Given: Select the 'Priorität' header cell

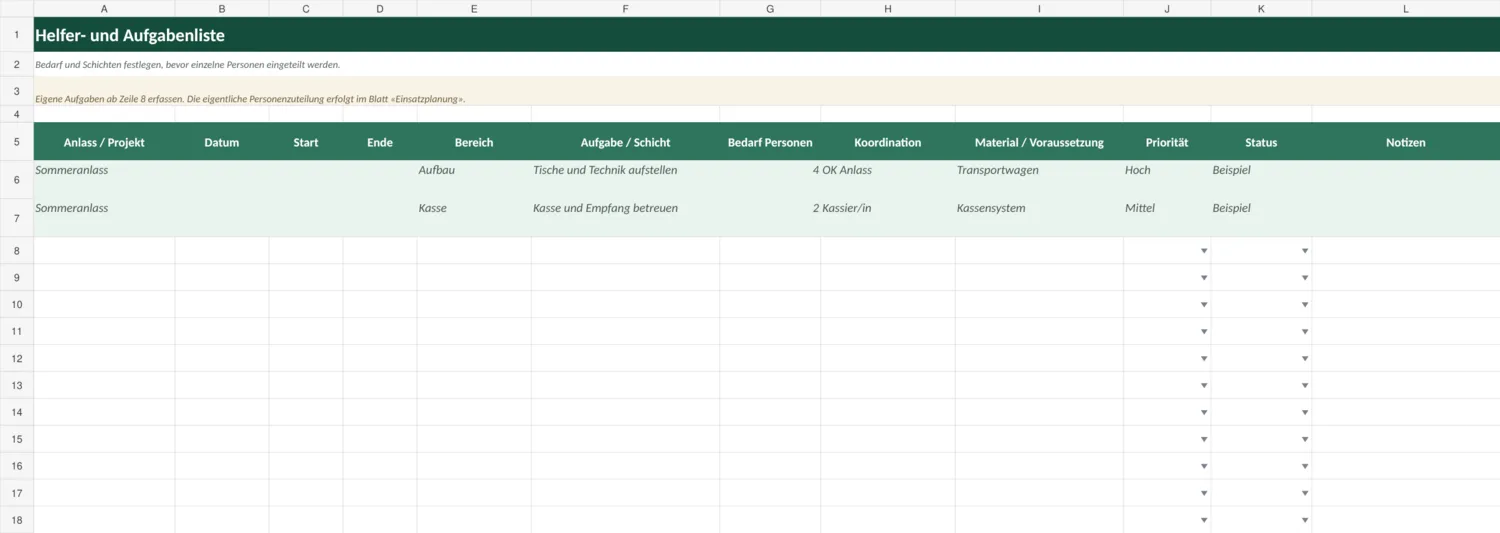Looking at the screenshot, I should coord(1167,142).
